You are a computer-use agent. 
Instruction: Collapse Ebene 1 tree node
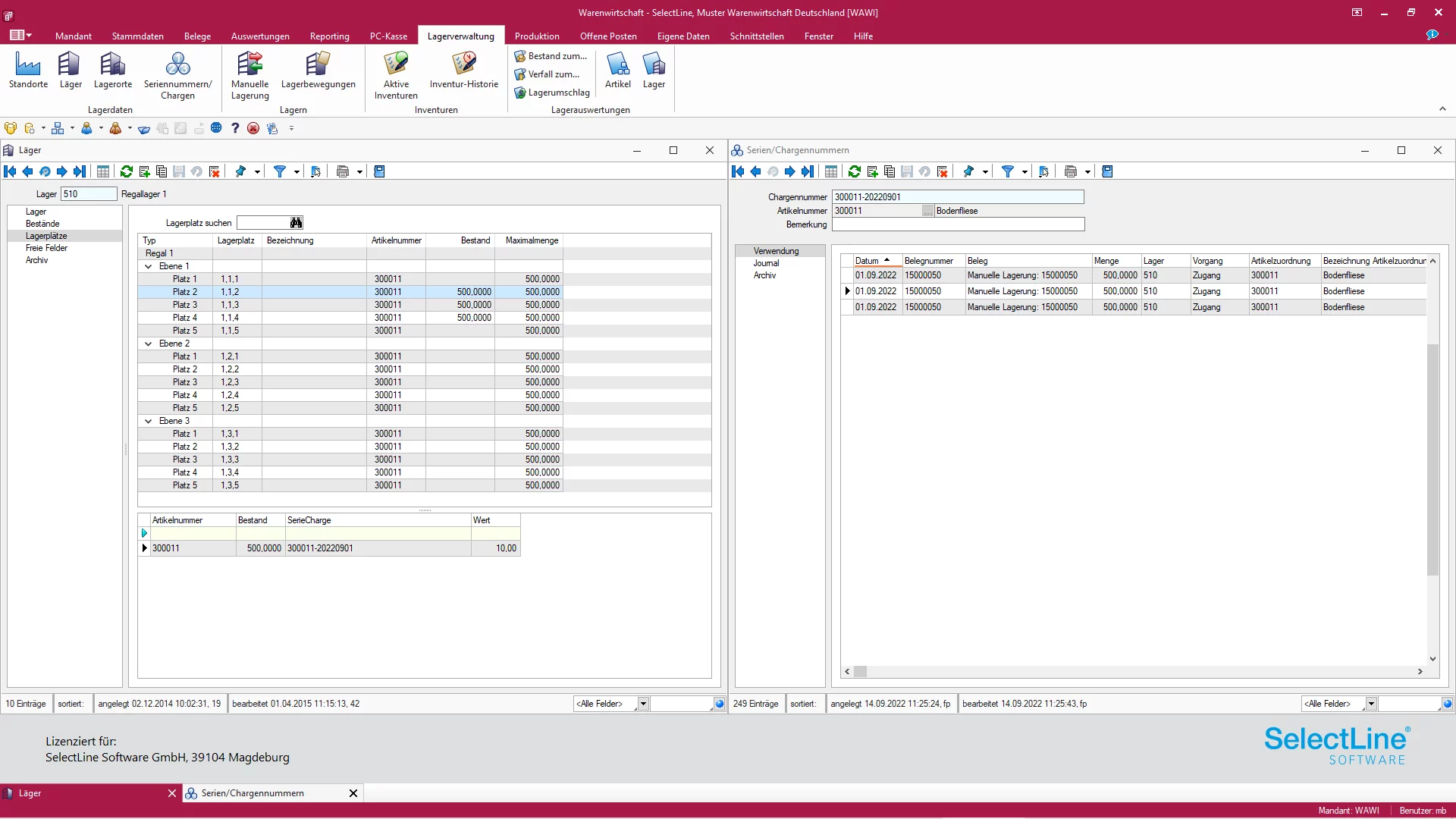tap(147, 266)
